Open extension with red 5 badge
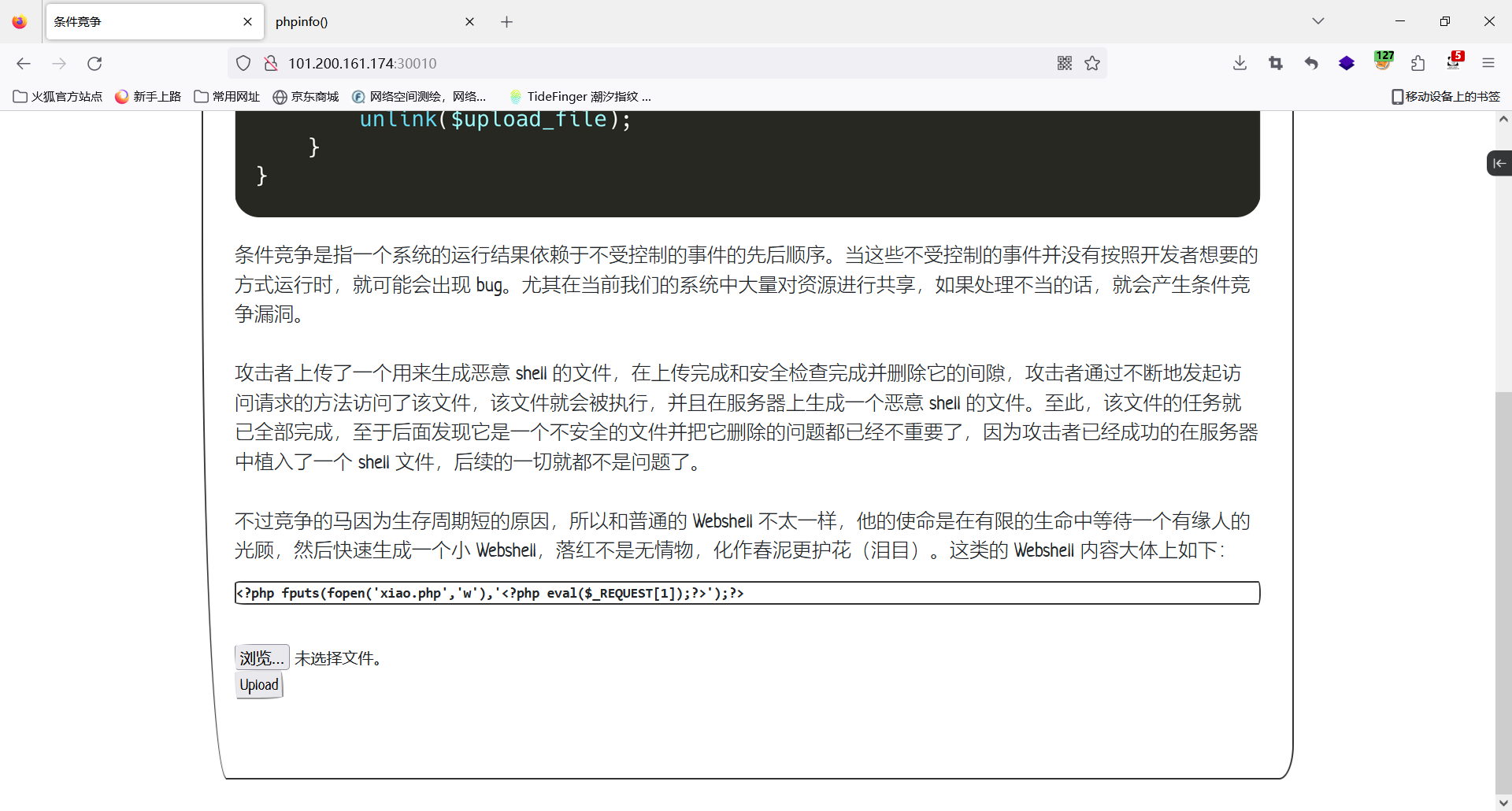Screen dimensions: 1512x811 pyautogui.click(x=1455, y=61)
